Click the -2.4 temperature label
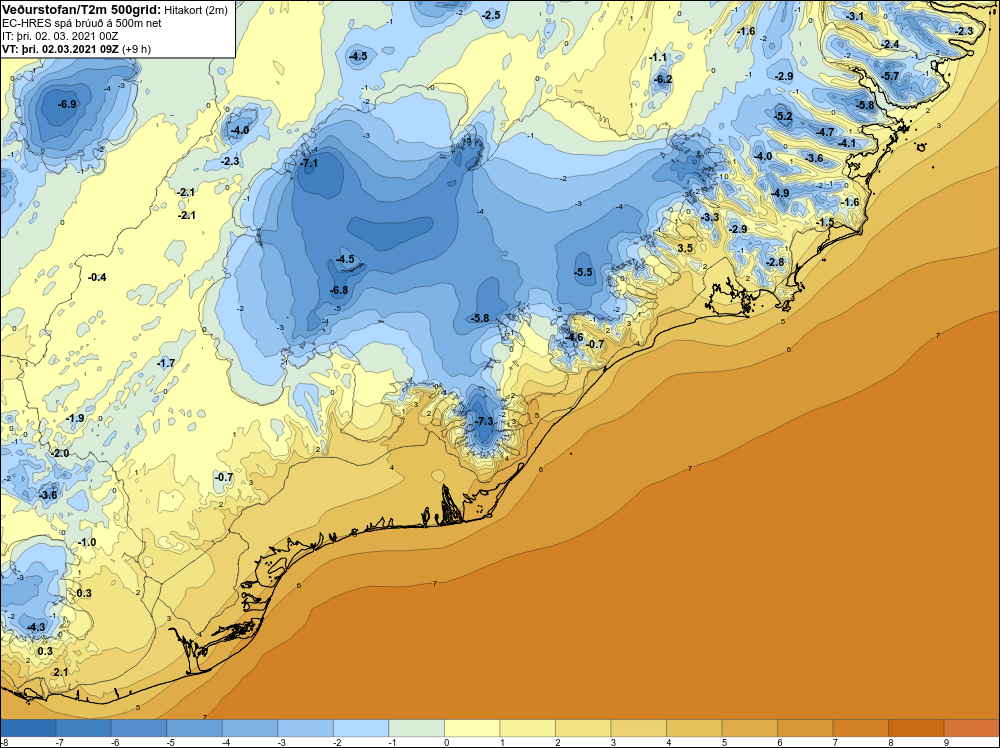 (x=890, y=45)
